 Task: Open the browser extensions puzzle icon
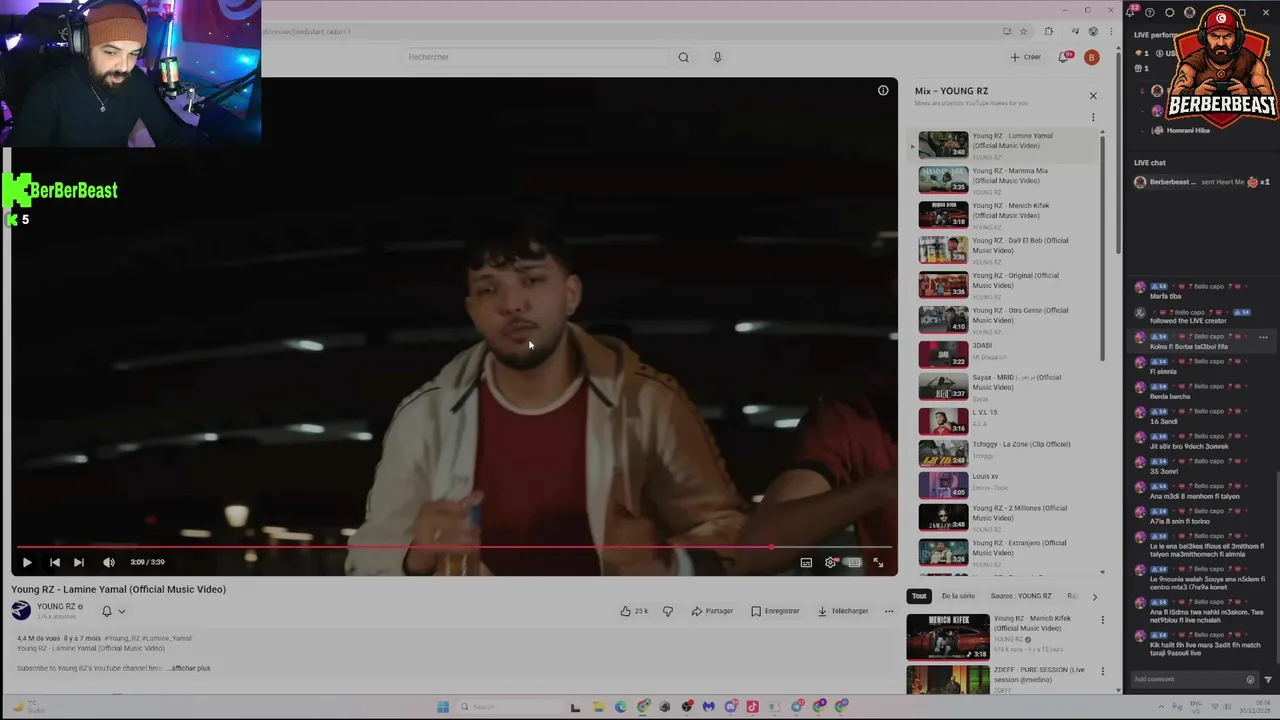point(1048,31)
